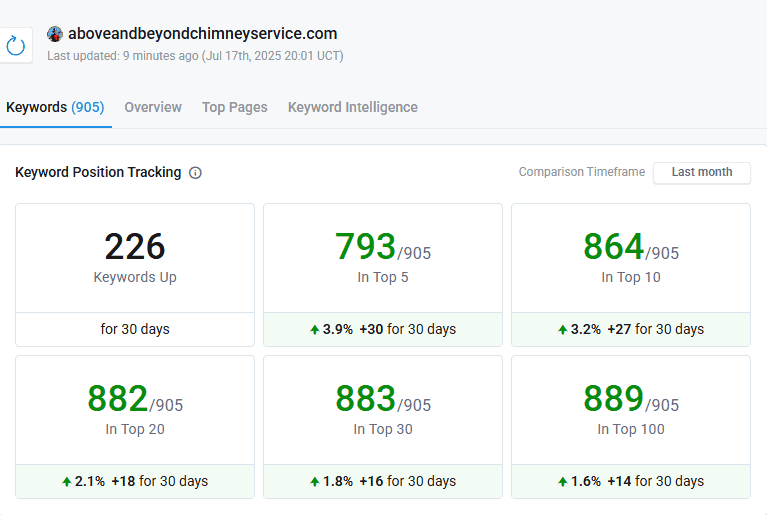The image size is (767, 515).
Task: Click the info icon beside Keyword Position Tracking
Action: point(195,173)
